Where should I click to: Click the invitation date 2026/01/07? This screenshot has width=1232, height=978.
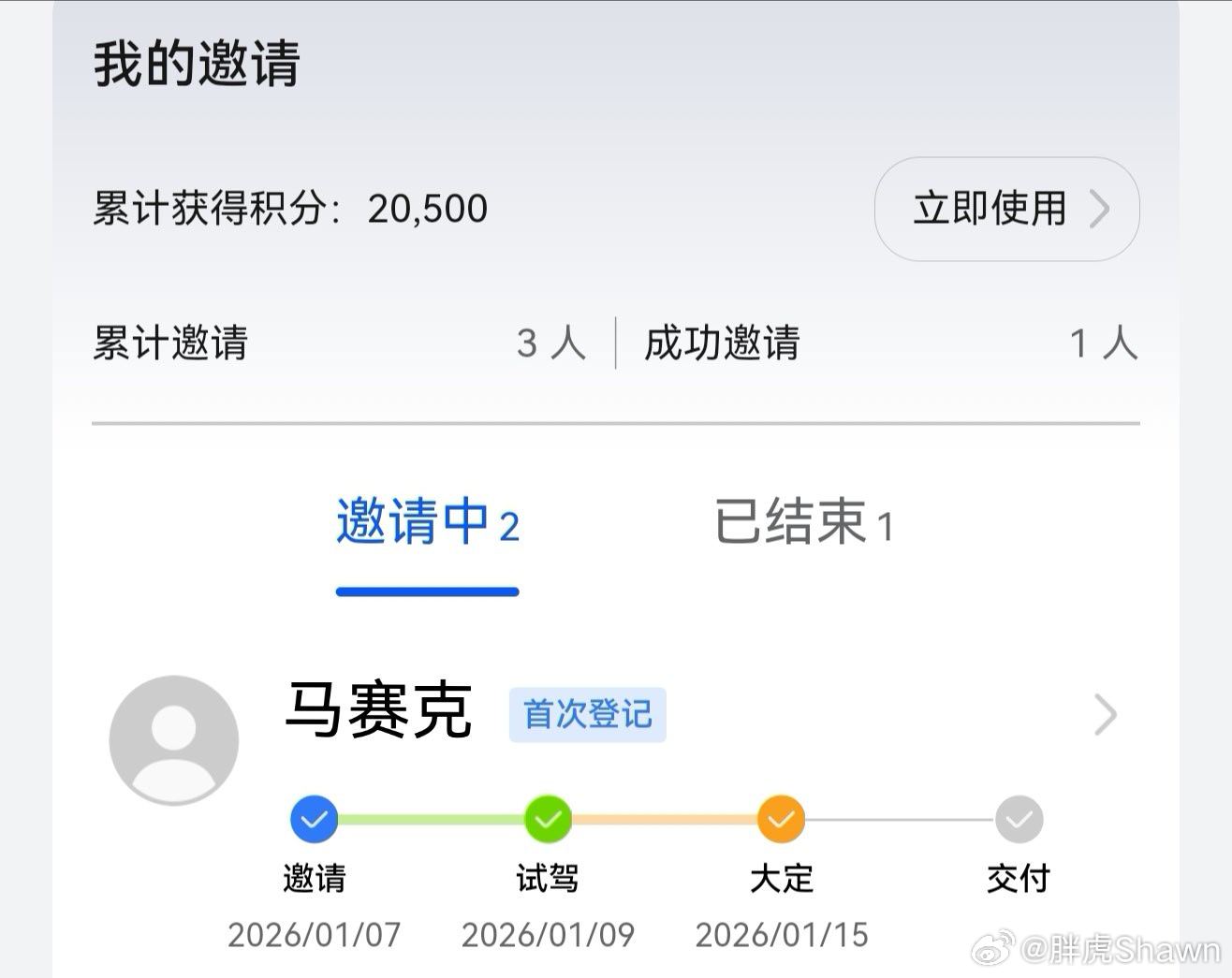click(x=314, y=934)
